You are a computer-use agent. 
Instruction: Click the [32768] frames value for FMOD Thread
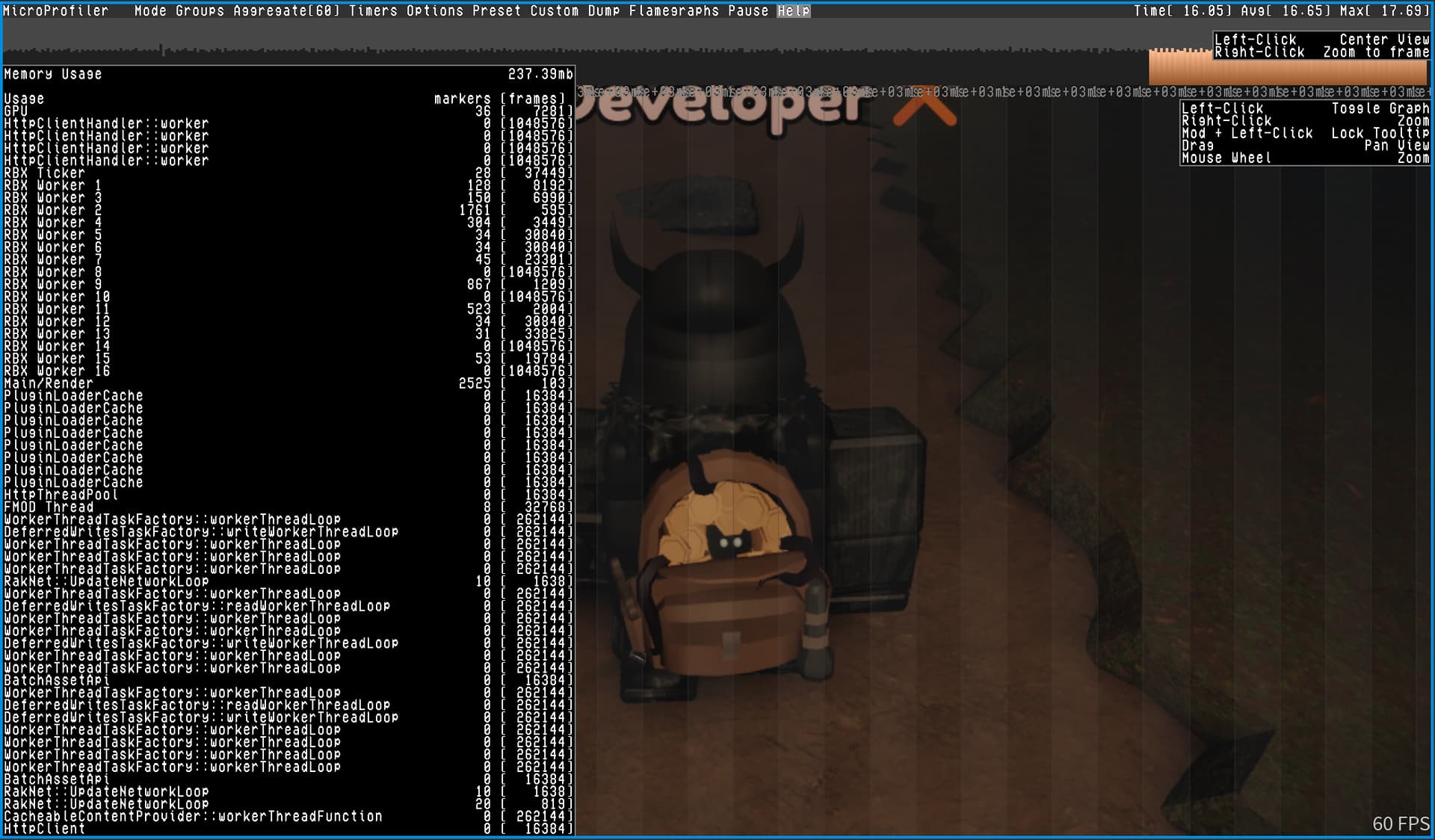(x=537, y=507)
